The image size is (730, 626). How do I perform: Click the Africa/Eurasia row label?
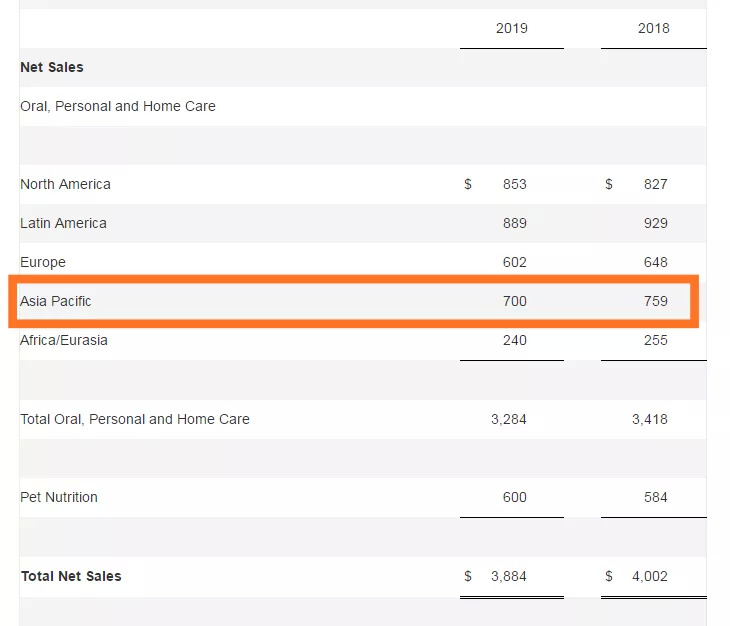pos(64,340)
